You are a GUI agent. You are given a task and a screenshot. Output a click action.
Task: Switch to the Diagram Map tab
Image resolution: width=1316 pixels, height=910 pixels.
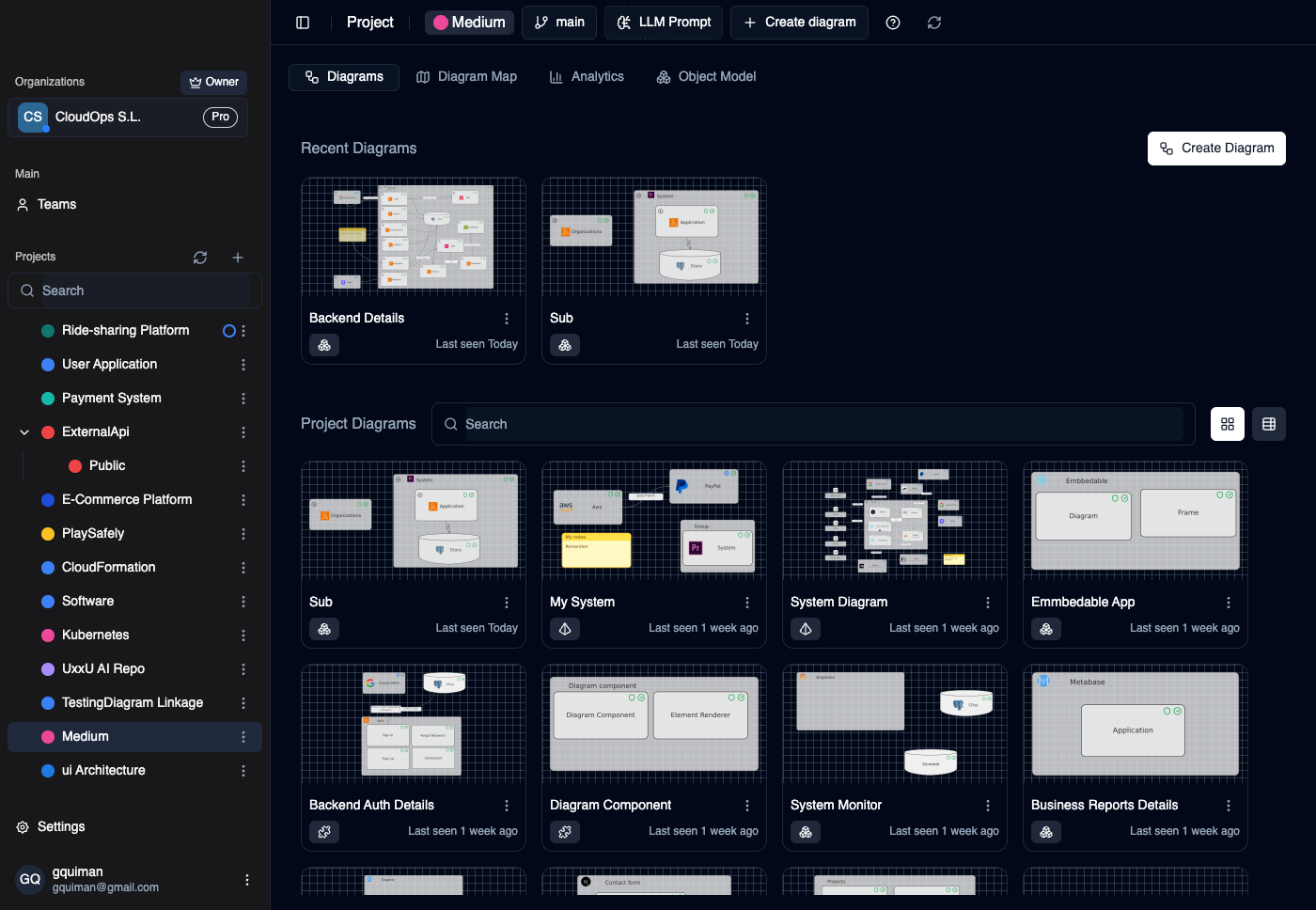[x=466, y=77]
